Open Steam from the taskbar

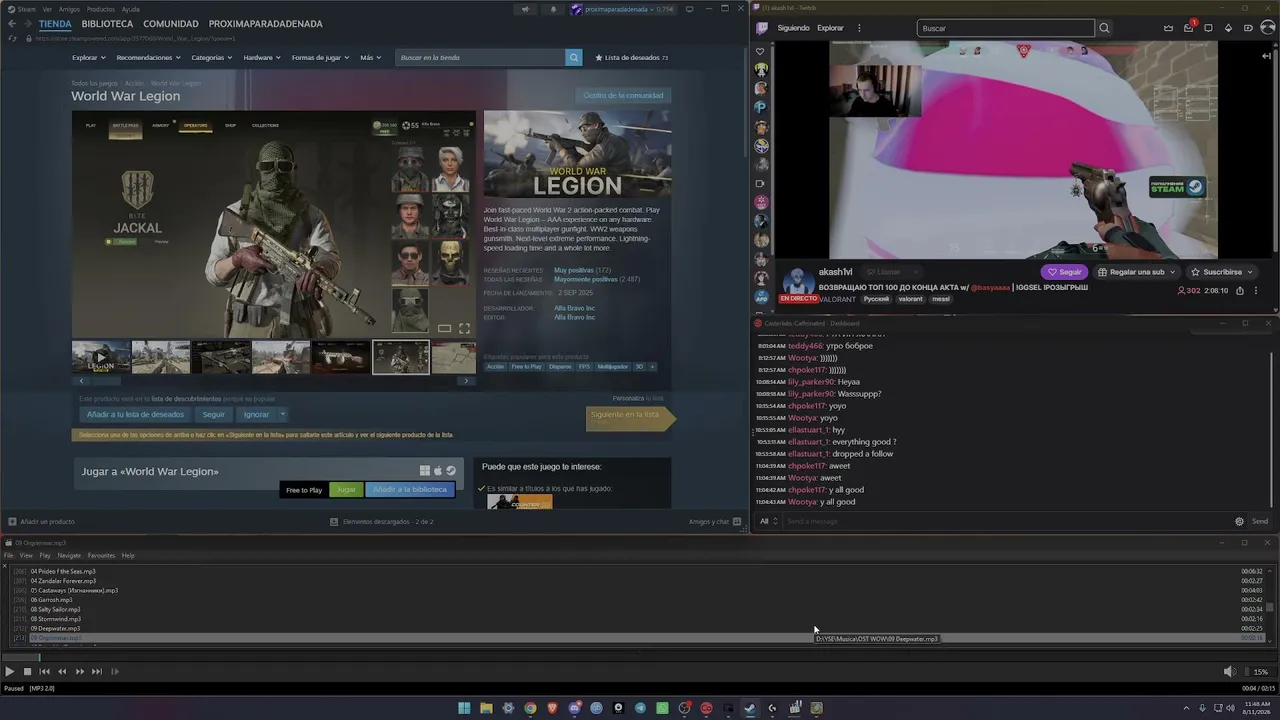[750, 708]
